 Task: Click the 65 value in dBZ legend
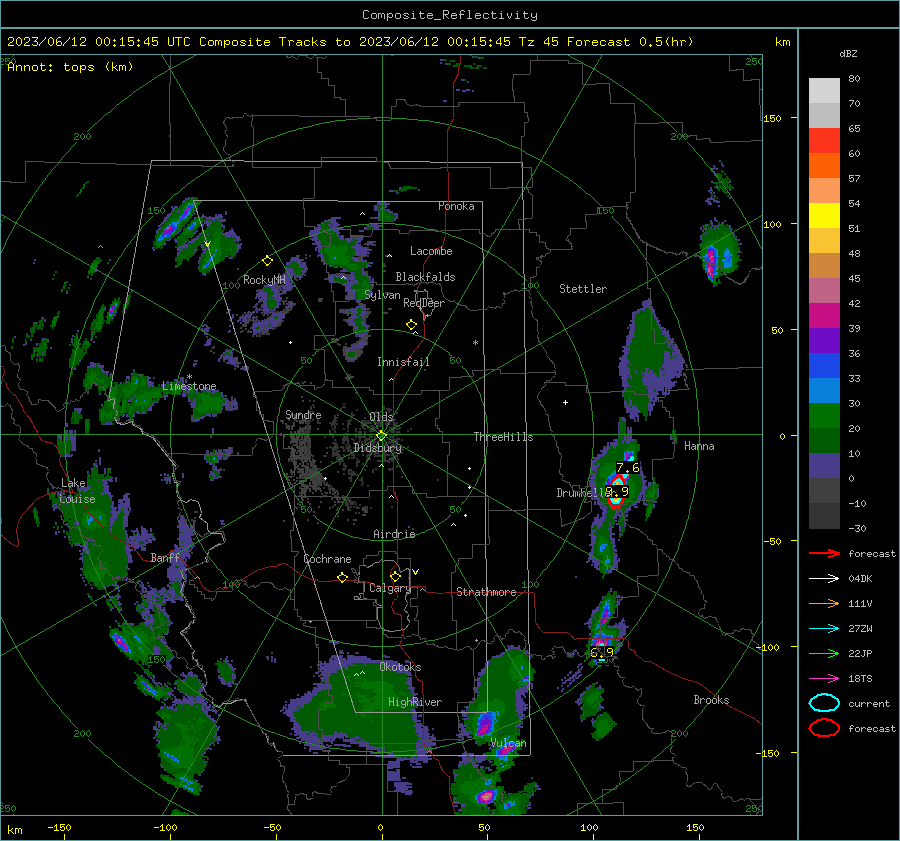[854, 129]
